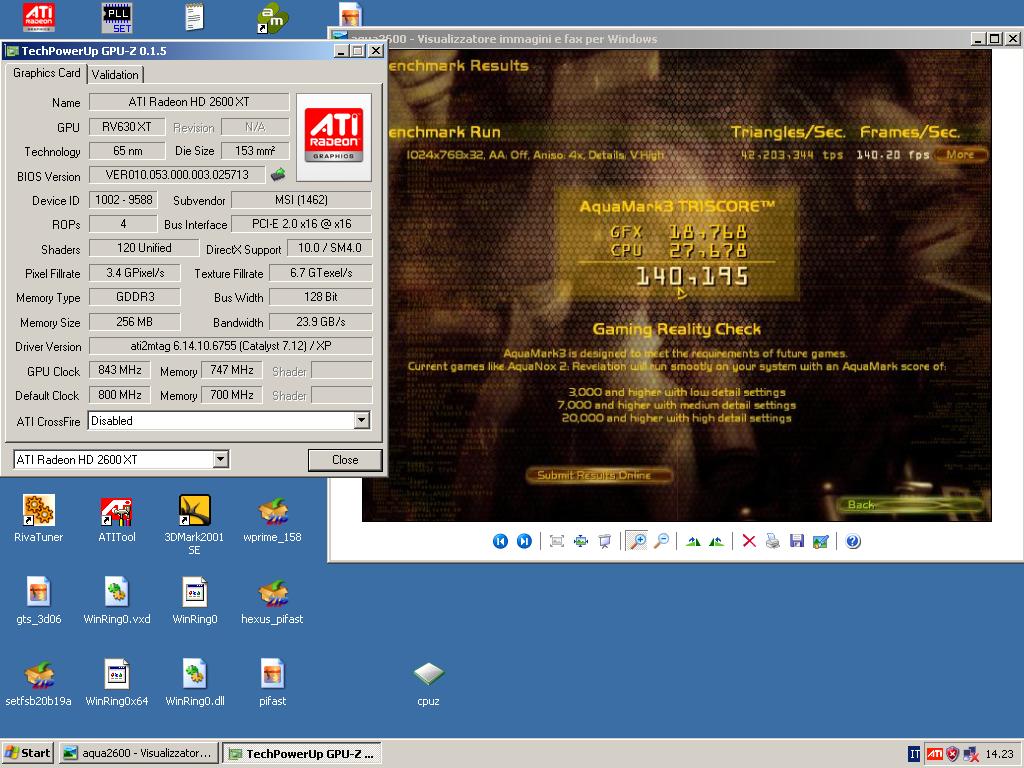Click Bandwidth 23.9 GB/s field
This screenshot has width=1024, height=768.
321,322
